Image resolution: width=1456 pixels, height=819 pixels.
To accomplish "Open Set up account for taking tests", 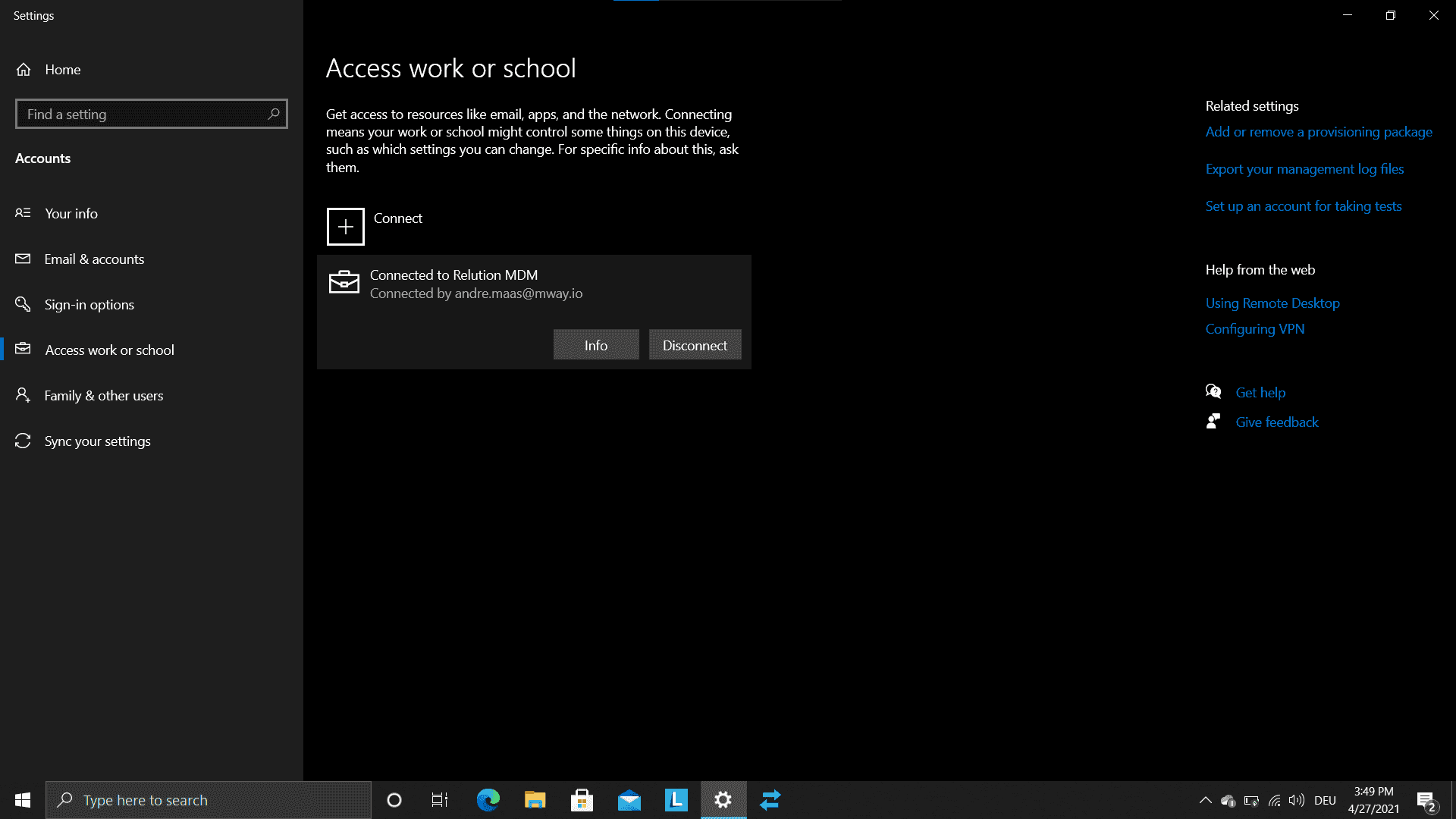I will pyautogui.click(x=1303, y=206).
